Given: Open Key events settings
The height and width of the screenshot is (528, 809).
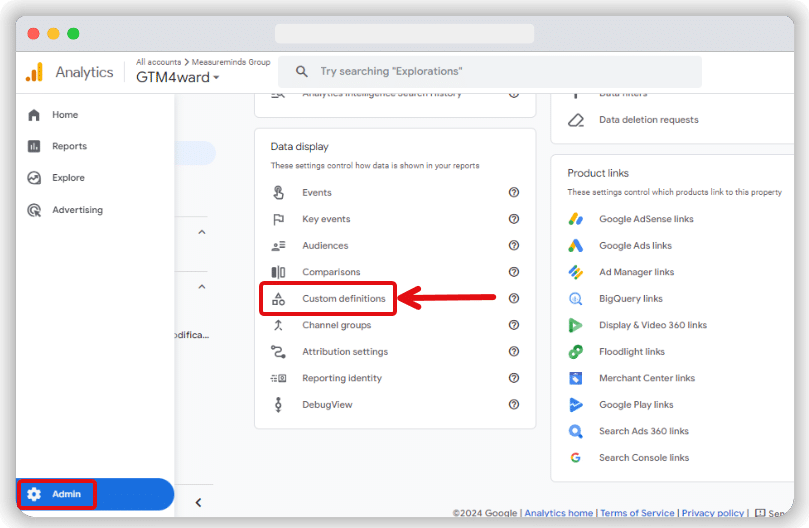Looking at the screenshot, I should coord(326,219).
